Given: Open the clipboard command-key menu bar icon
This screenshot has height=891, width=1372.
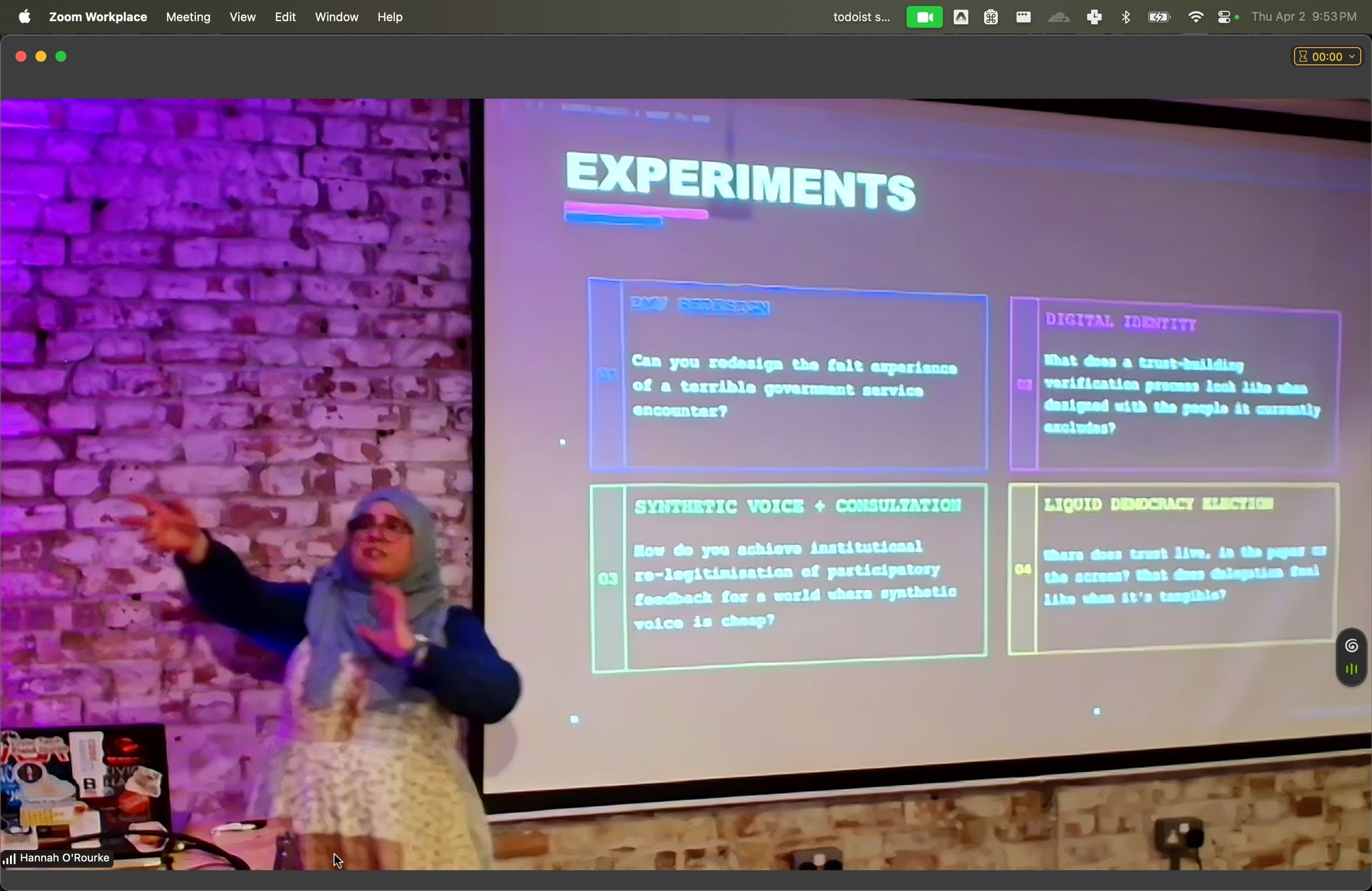Looking at the screenshot, I should pyautogui.click(x=990, y=17).
